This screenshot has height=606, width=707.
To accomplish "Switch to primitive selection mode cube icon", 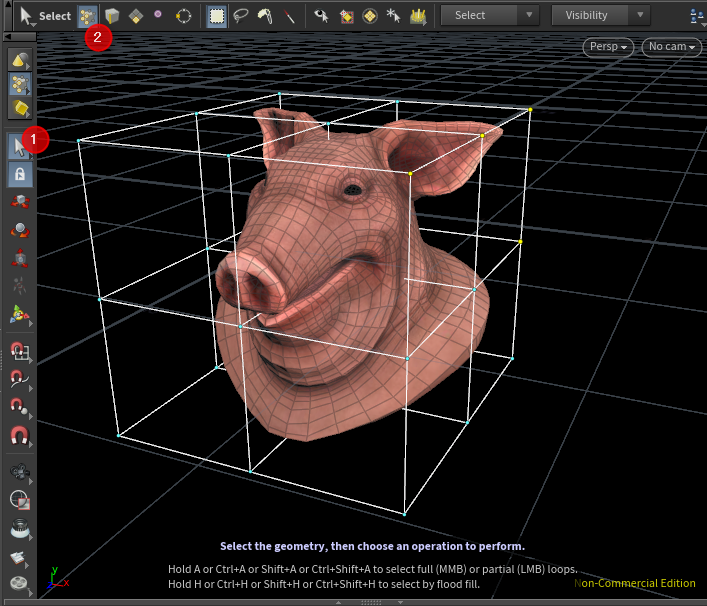I will [x=111, y=16].
